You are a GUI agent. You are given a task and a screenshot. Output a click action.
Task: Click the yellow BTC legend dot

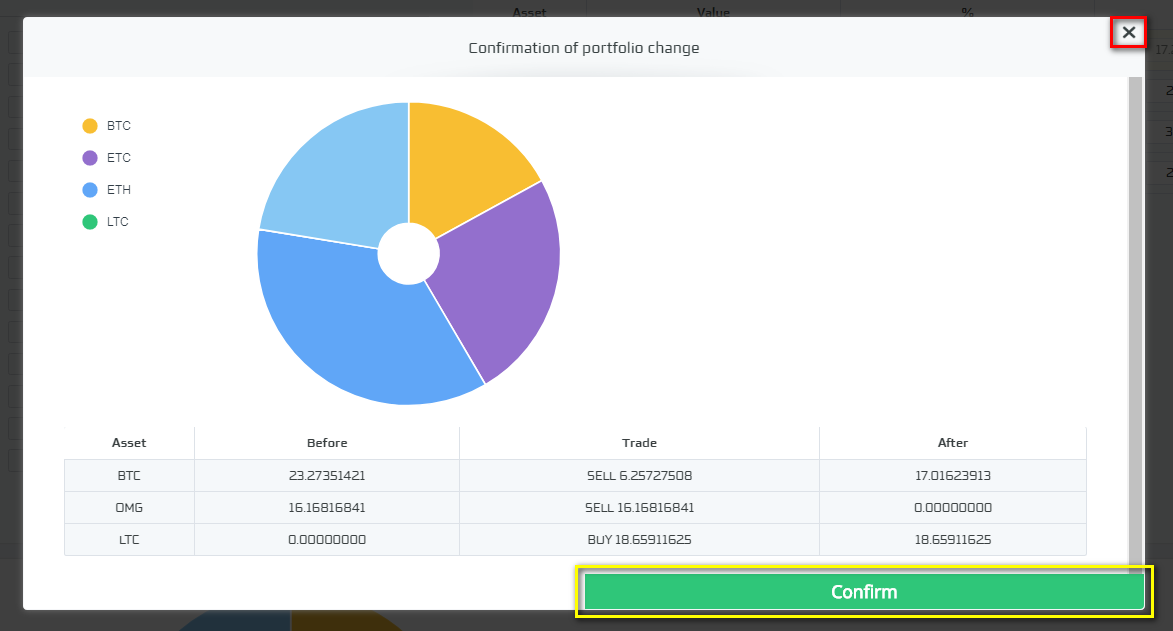click(x=90, y=126)
